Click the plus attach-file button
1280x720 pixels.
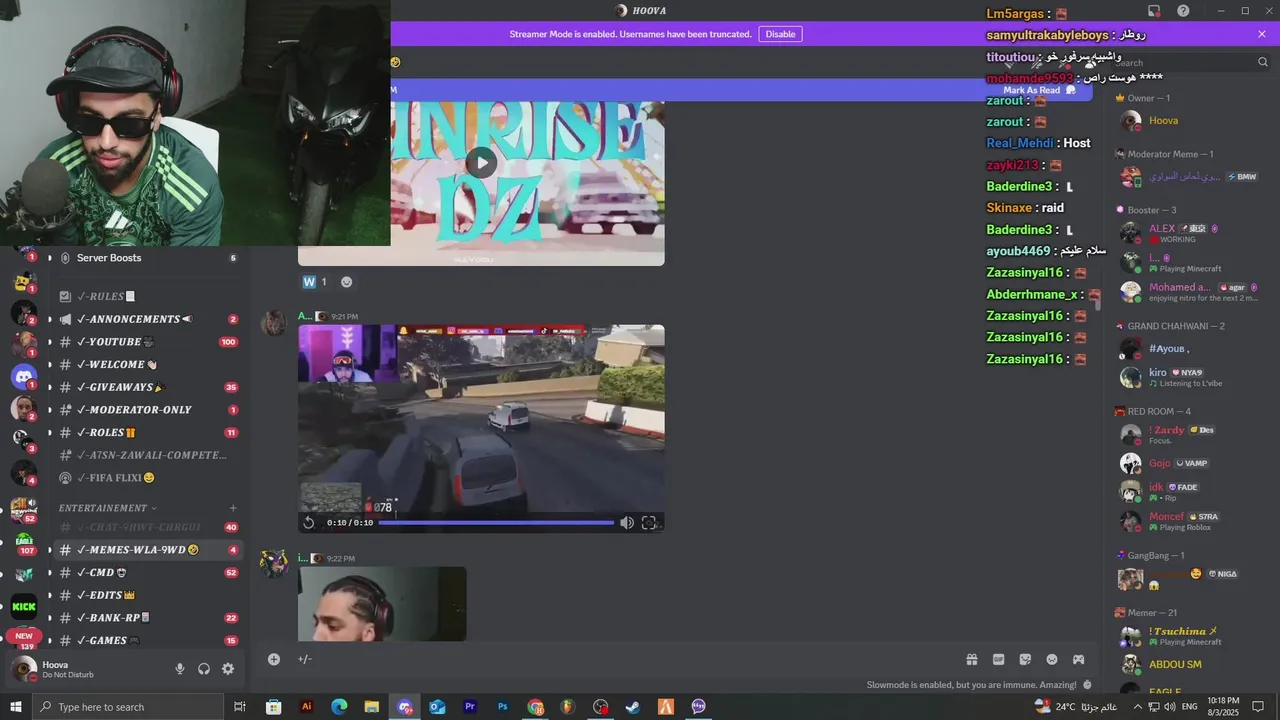(274, 659)
